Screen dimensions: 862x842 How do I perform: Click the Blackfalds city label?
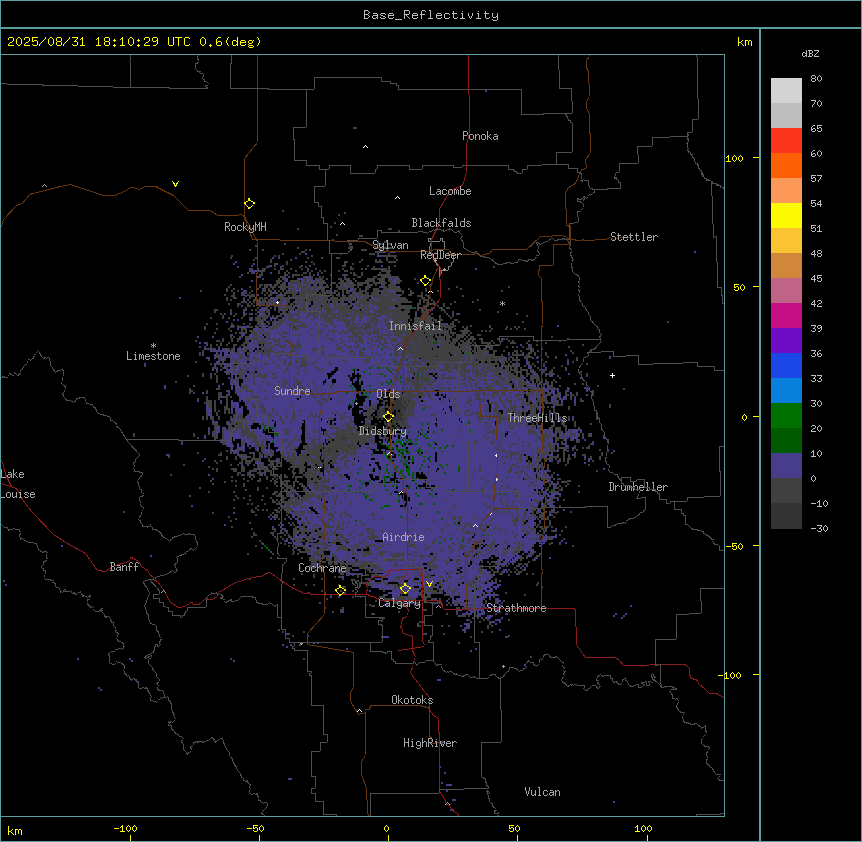pyautogui.click(x=441, y=223)
